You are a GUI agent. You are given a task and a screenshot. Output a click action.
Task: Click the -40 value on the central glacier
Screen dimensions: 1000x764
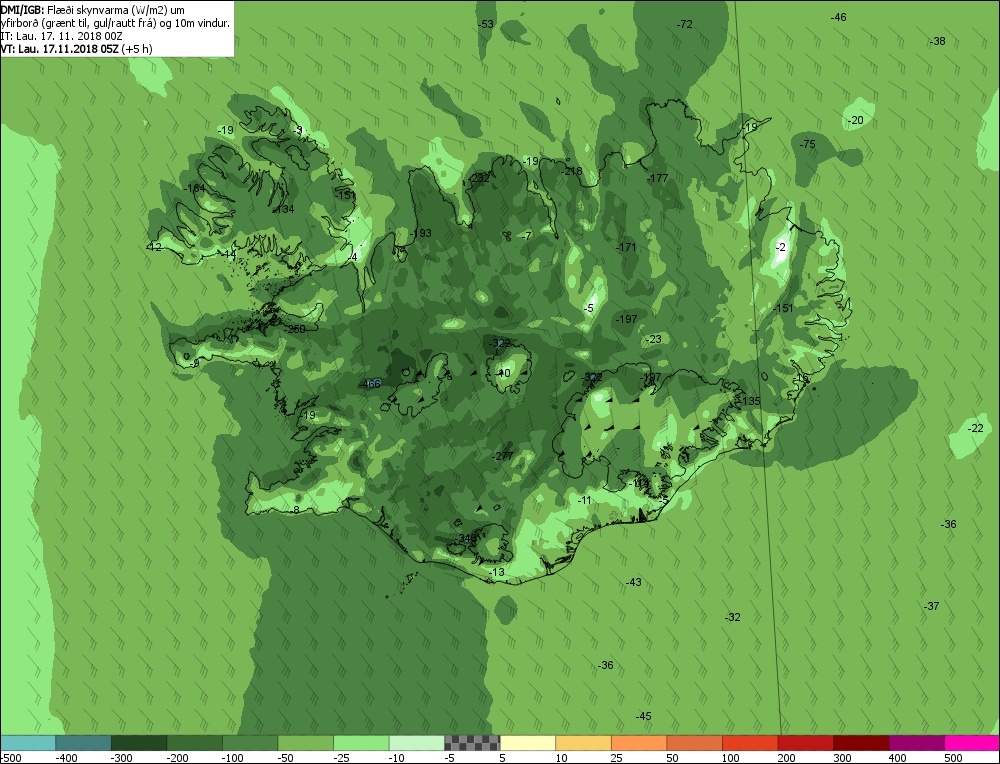[503, 373]
